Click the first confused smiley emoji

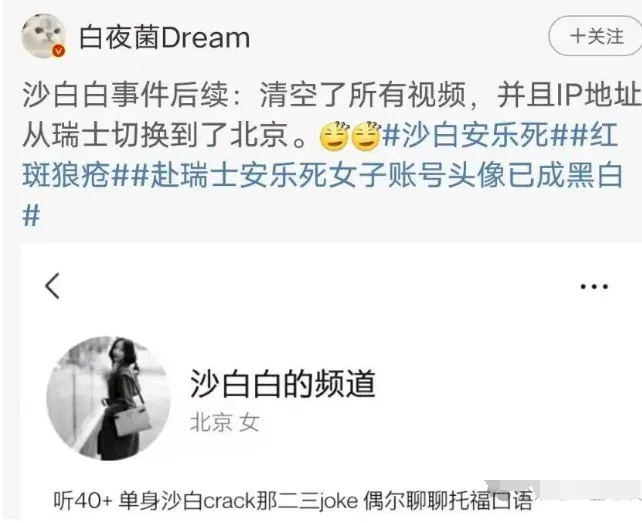[x=334, y=136]
